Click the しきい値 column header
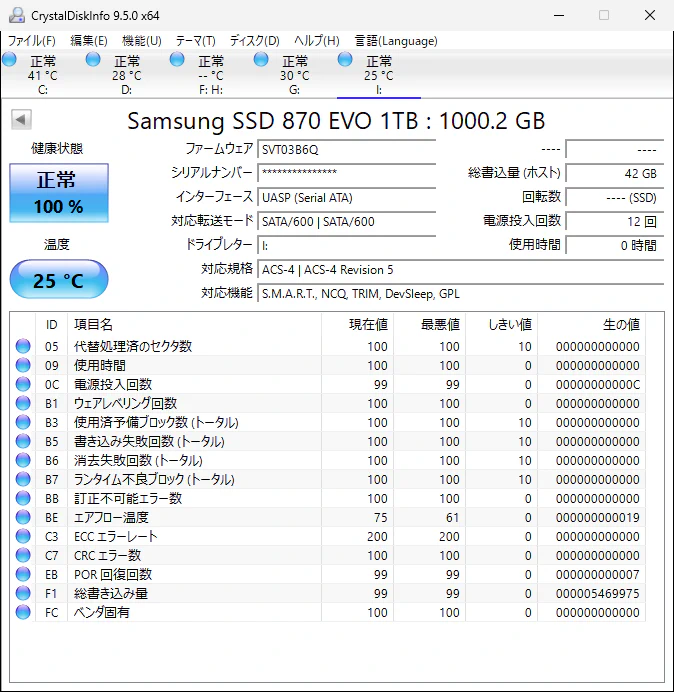 pyautogui.click(x=501, y=325)
